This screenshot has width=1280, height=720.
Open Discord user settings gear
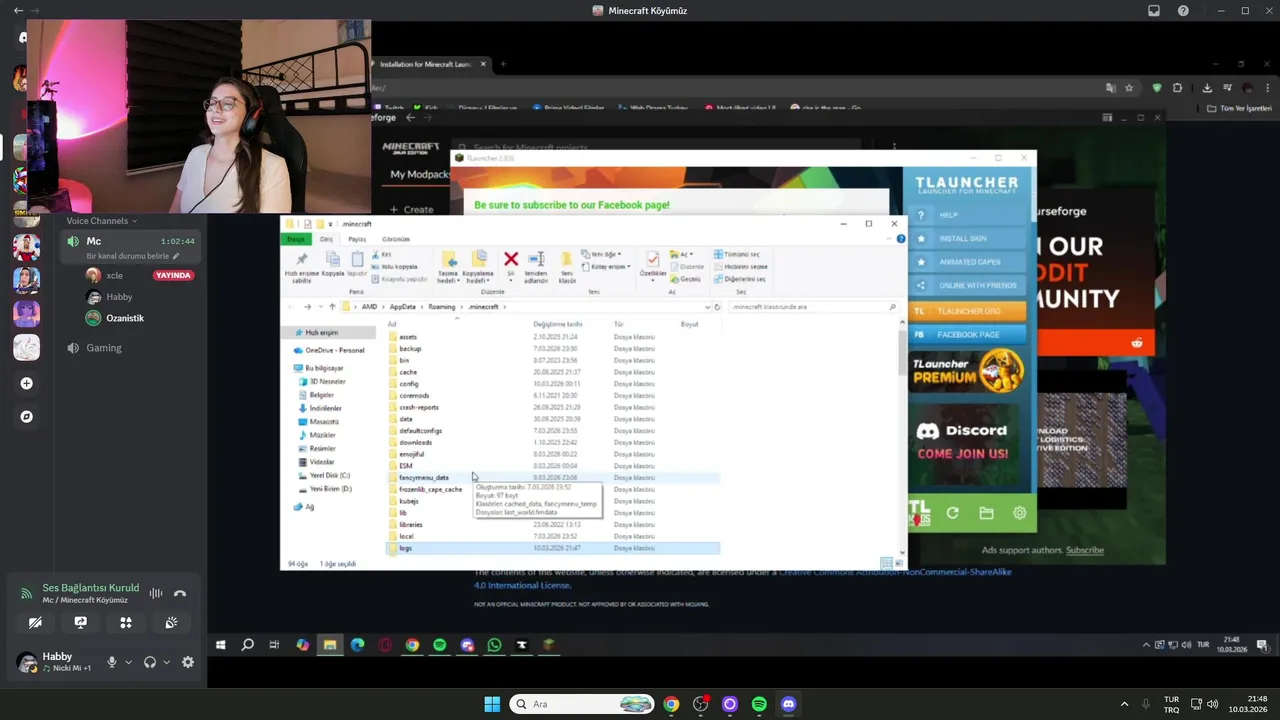(188, 662)
